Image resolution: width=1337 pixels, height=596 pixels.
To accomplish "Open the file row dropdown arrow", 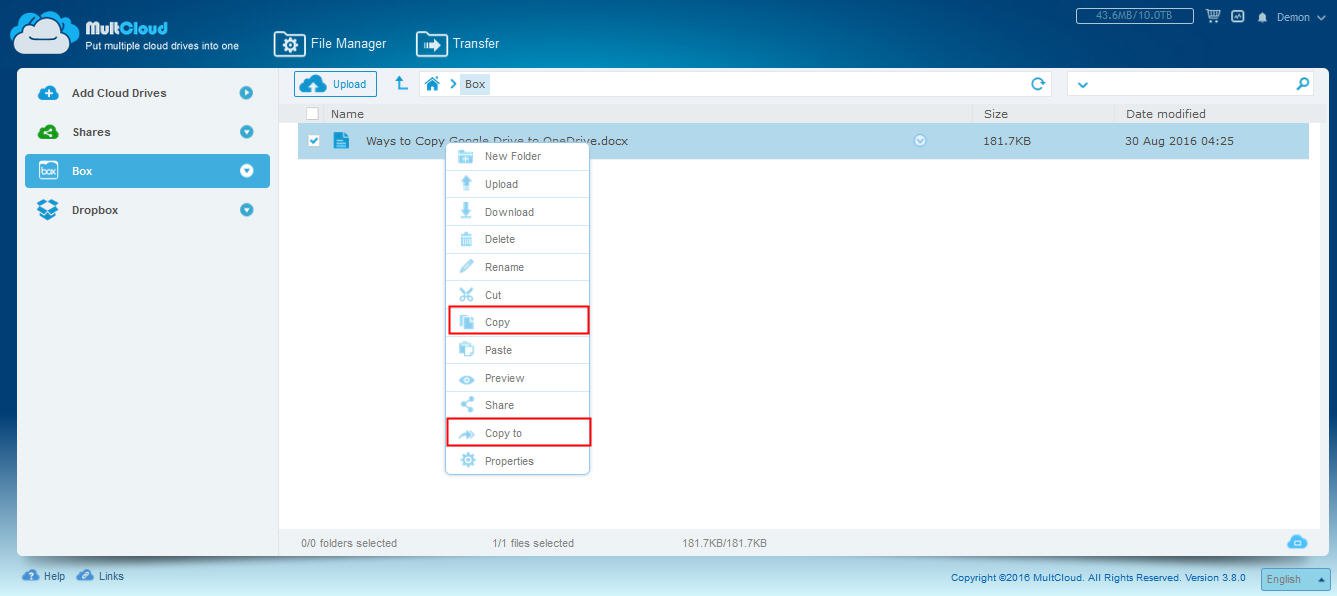I will click(x=920, y=141).
